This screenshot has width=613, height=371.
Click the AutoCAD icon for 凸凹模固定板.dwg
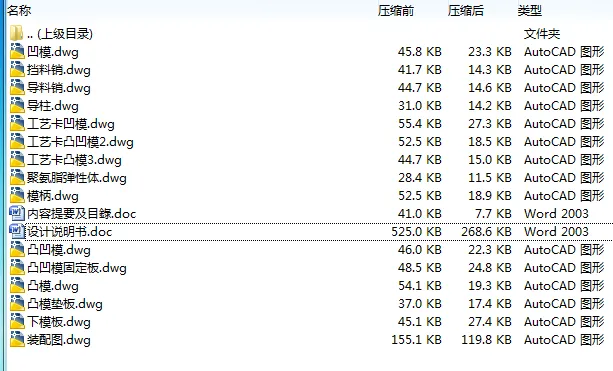[17, 267]
